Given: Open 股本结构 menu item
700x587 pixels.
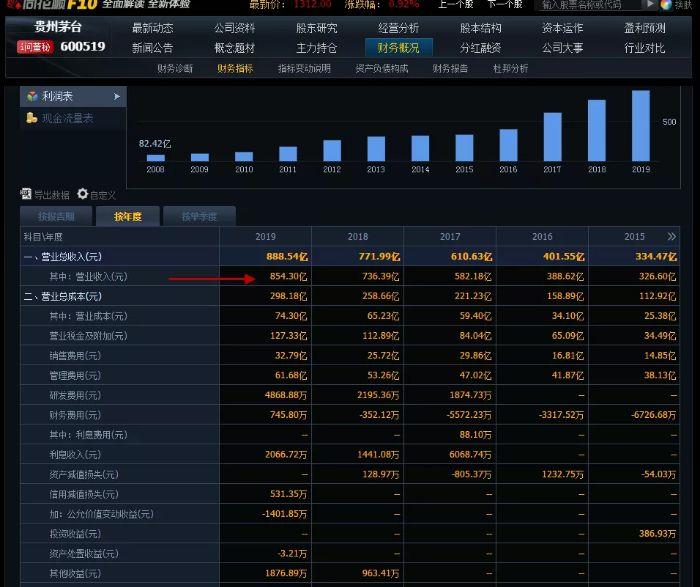Looking at the screenshot, I should pos(480,28).
